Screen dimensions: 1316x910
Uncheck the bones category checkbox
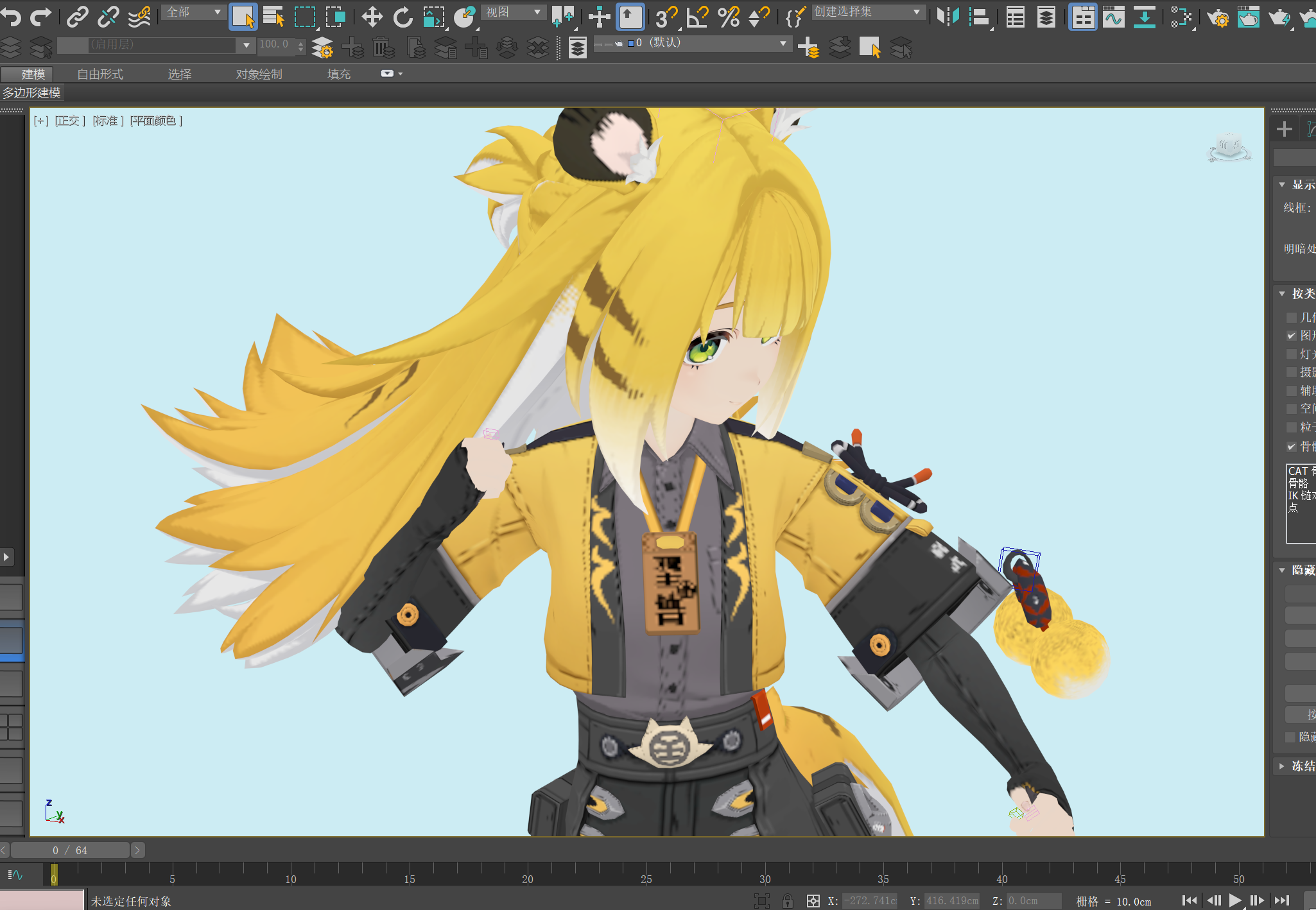click(1292, 447)
